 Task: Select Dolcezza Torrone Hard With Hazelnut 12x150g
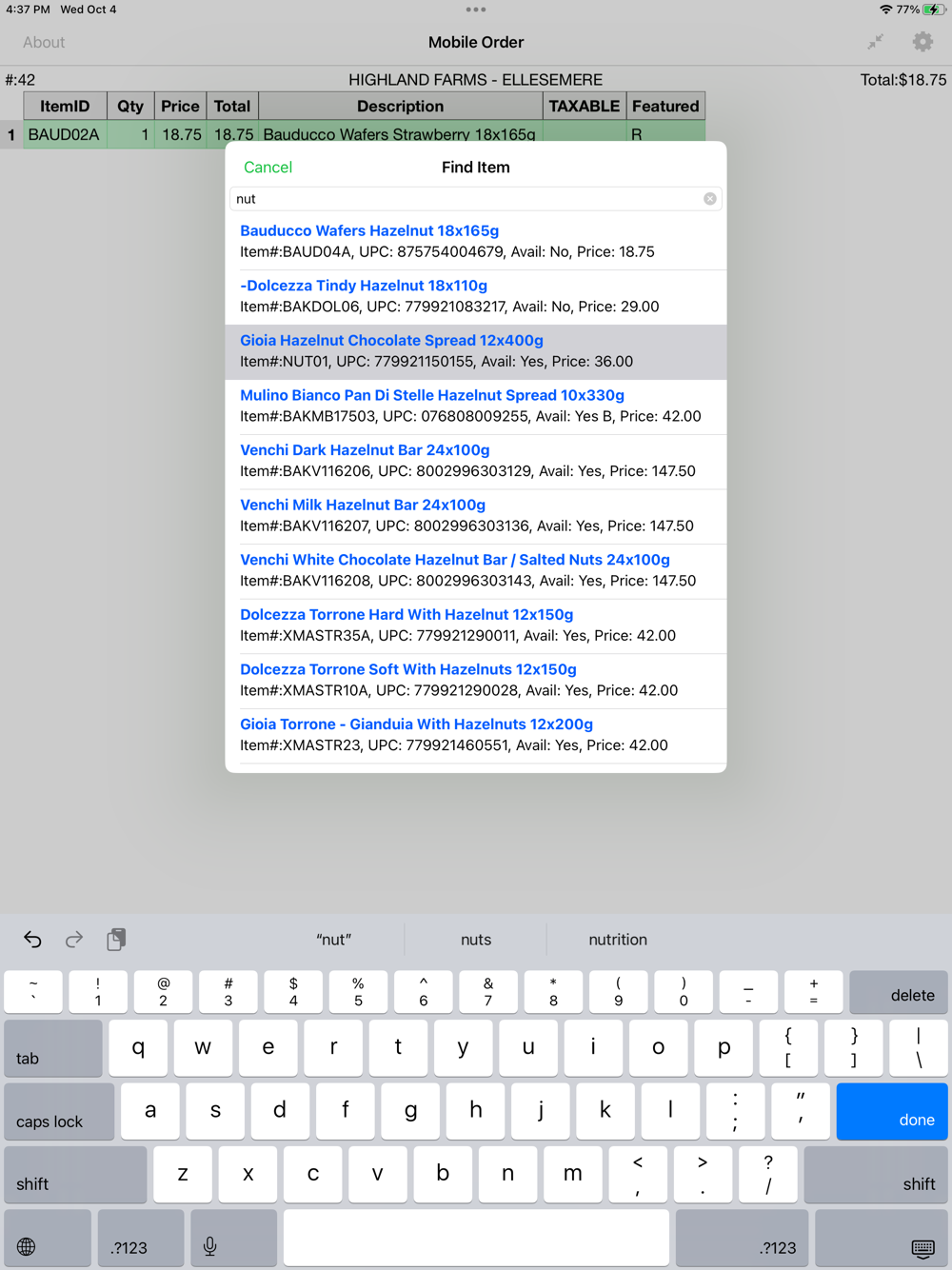coord(476,625)
